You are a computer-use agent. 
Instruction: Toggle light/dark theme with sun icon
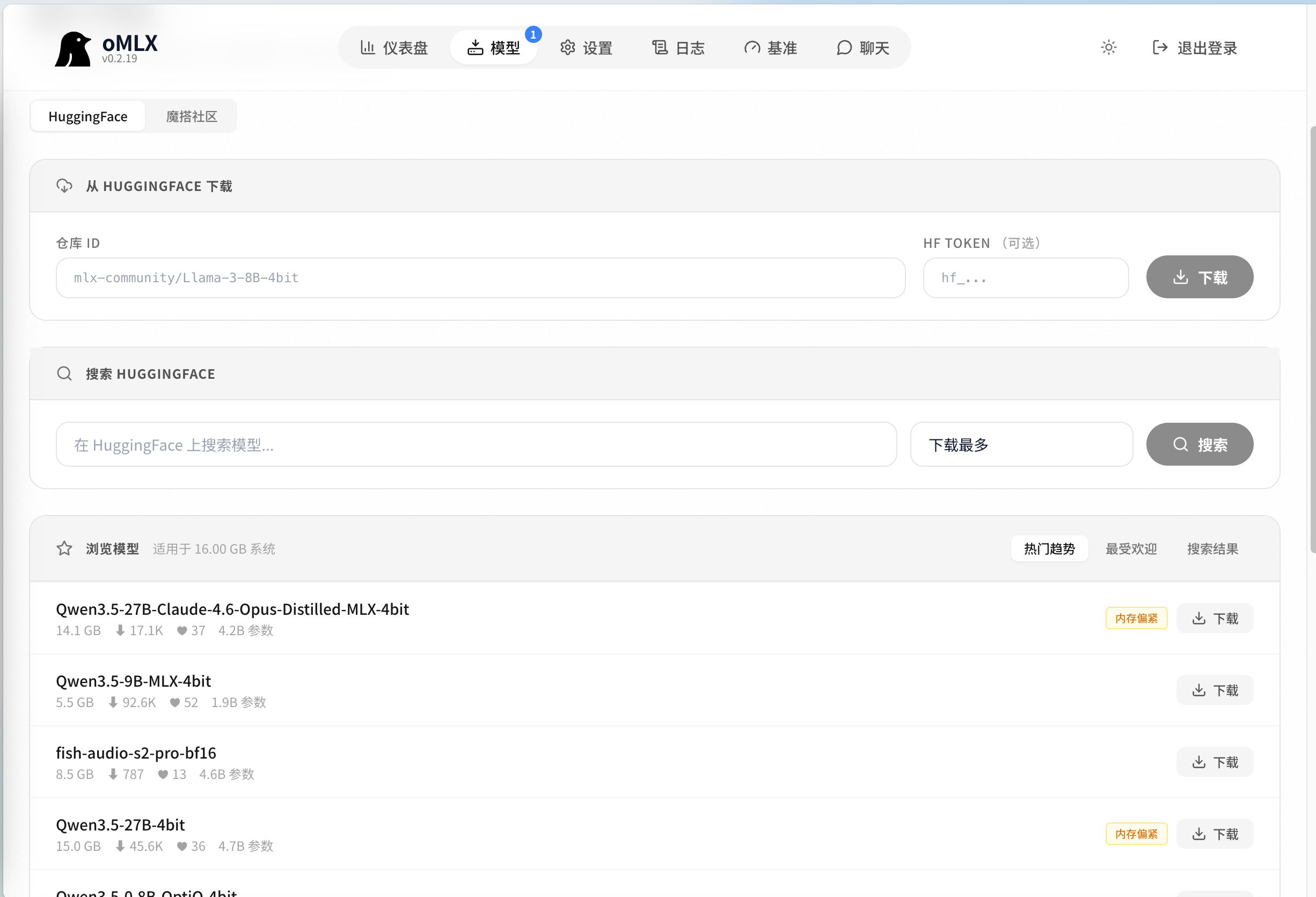pos(1108,48)
